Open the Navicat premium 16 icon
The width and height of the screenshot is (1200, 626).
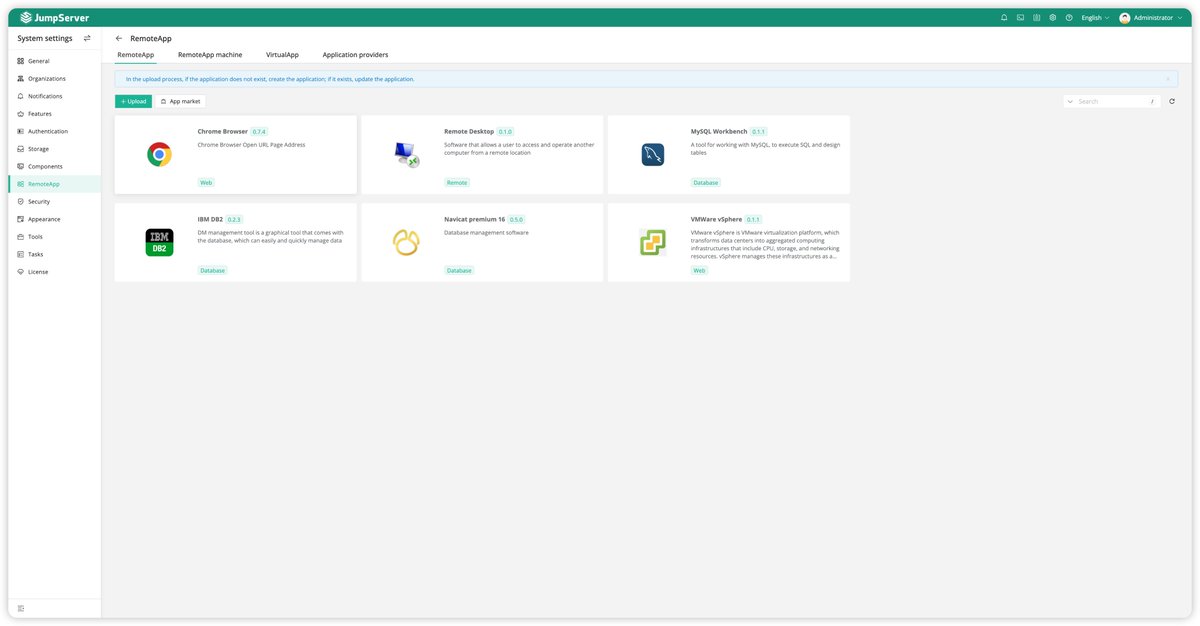point(406,242)
